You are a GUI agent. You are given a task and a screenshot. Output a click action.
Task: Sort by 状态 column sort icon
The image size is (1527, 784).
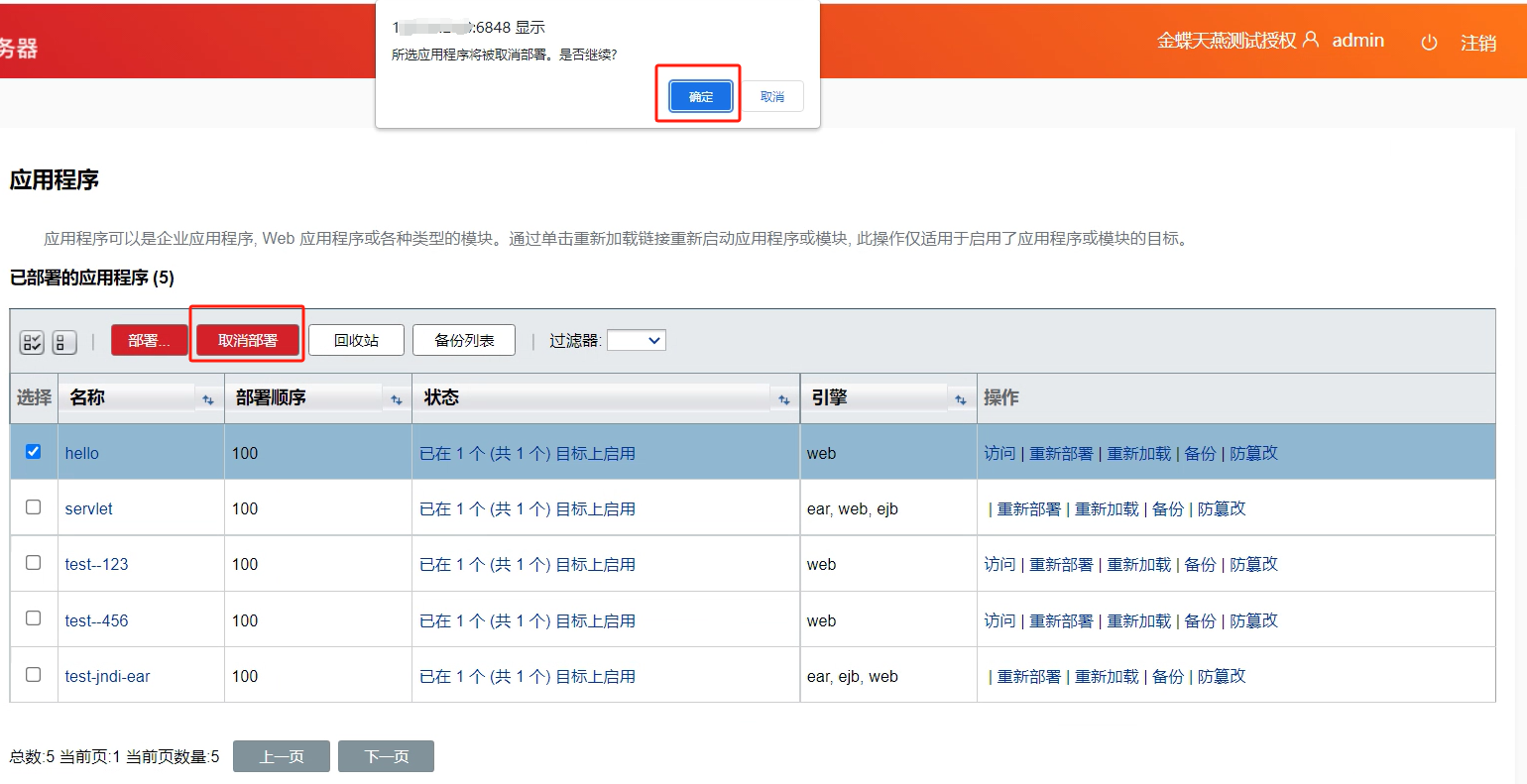784,399
